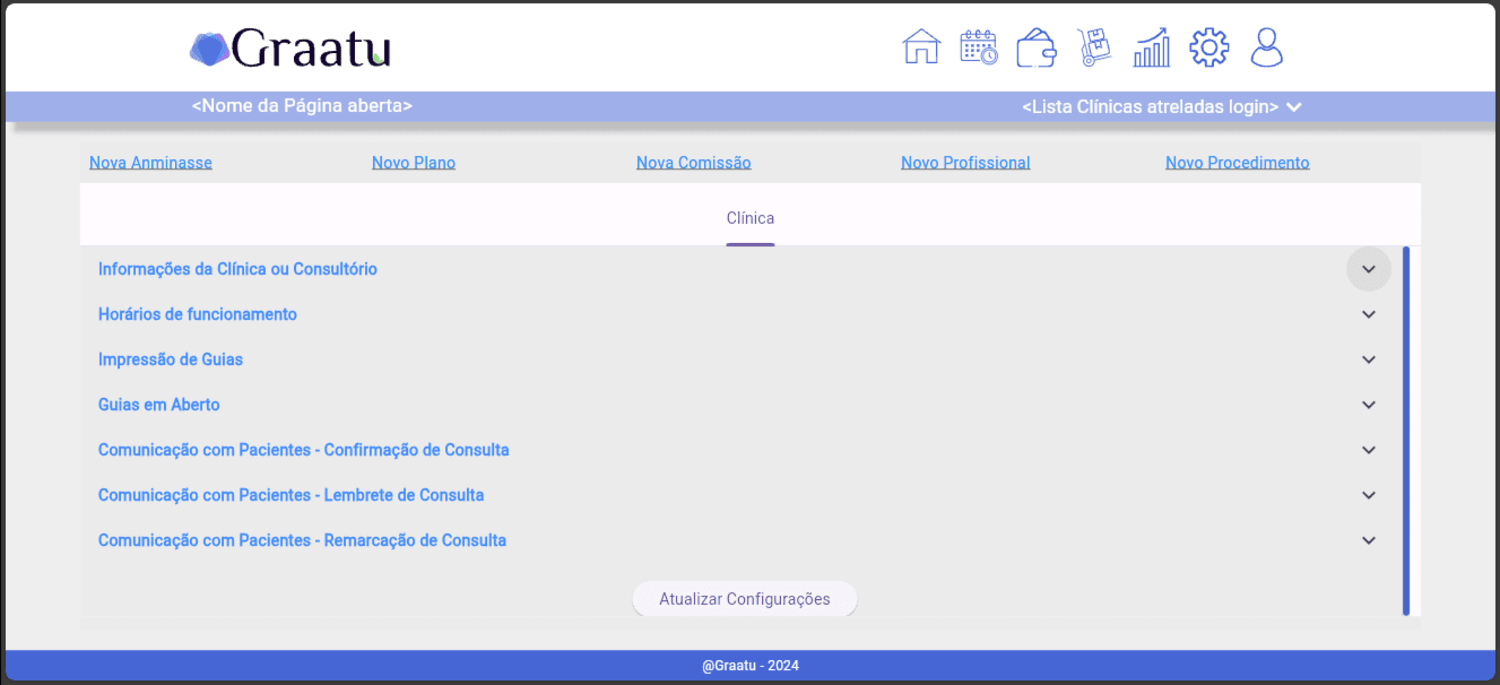This screenshot has height=685, width=1500.
Task: Open the calendar schedule icon
Action: 979,47
